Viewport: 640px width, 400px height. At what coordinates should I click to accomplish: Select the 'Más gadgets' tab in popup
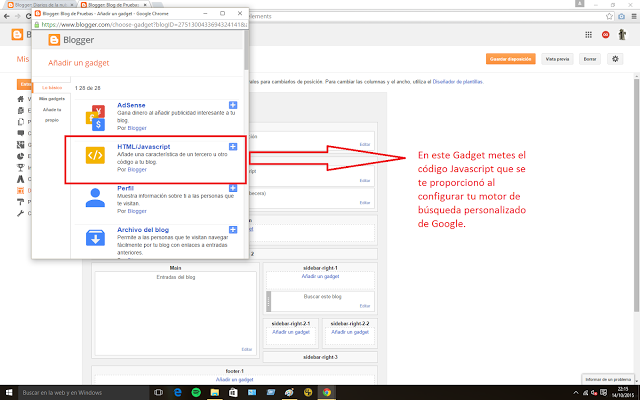pos(52,99)
